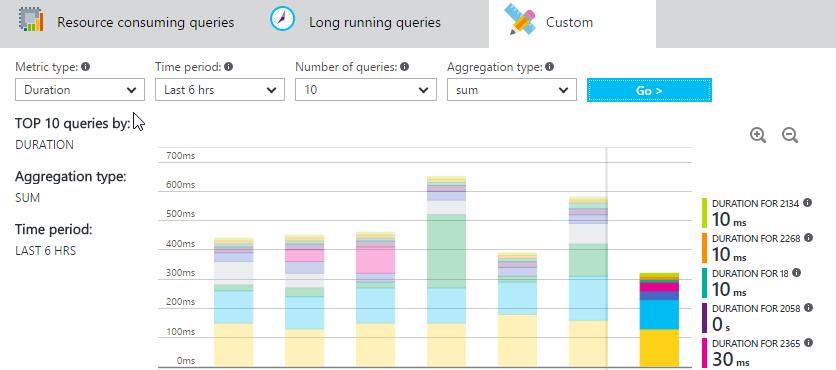Show info tooltip for Time period
This screenshot has width=836, height=370.
229,67
